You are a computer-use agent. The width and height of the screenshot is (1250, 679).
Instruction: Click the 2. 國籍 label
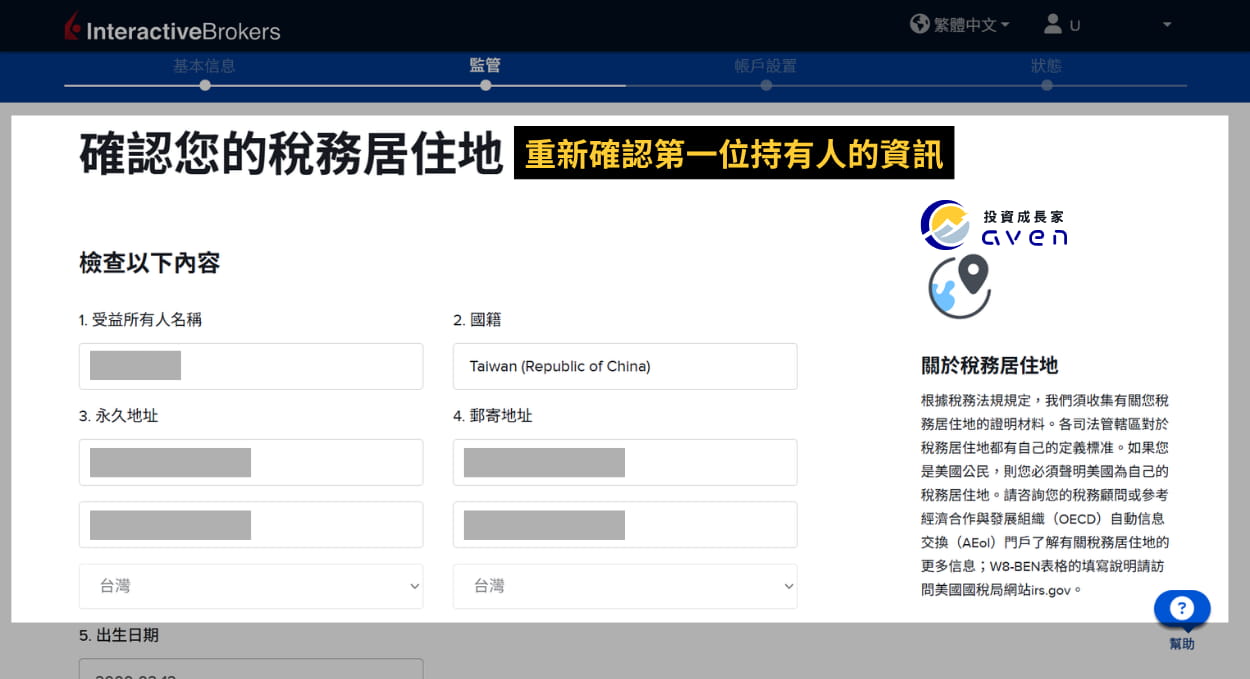point(477,320)
